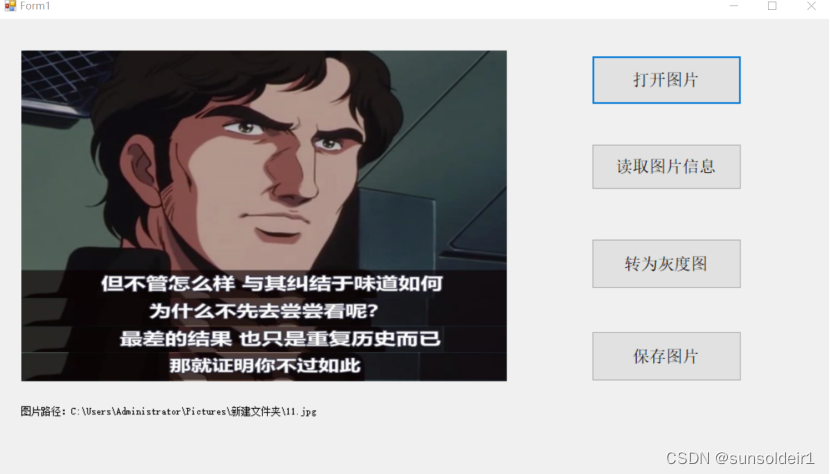Click the subtitle line 那就证明你不过如此
830x474 pixels.
[265, 365]
